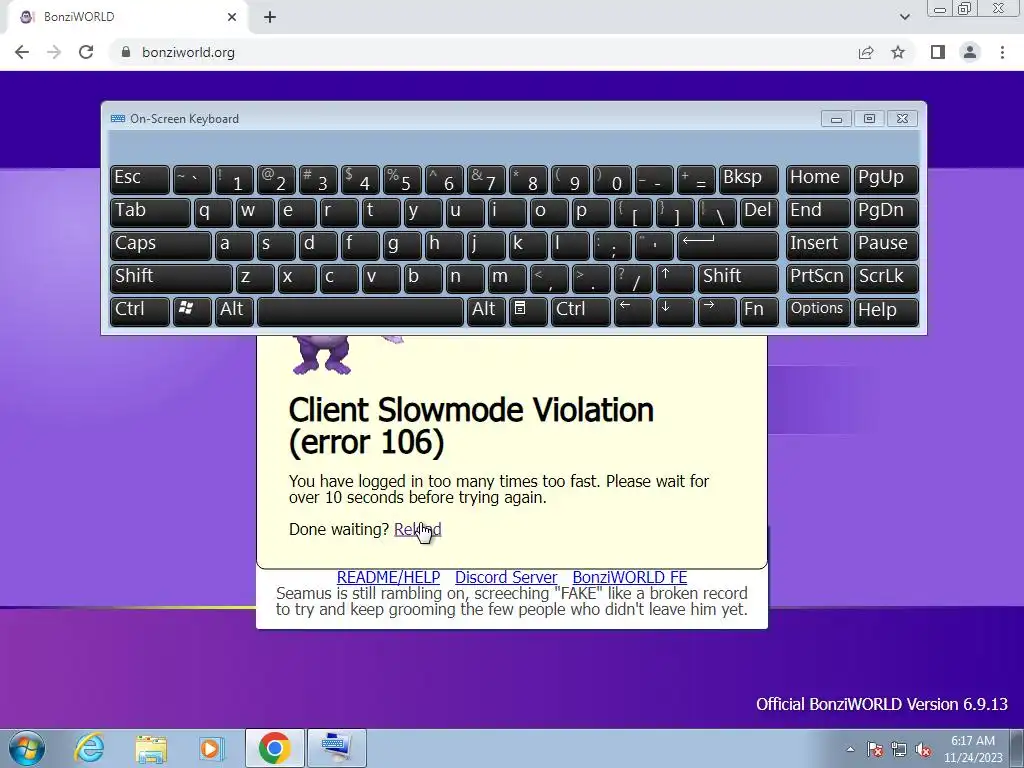This screenshot has height=768, width=1024.
Task: Click the spacebar on On-Screen Keyboard
Action: tap(360, 310)
